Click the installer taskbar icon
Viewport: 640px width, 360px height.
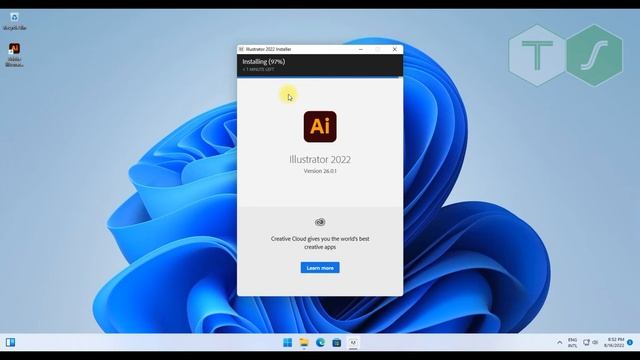(x=353, y=342)
